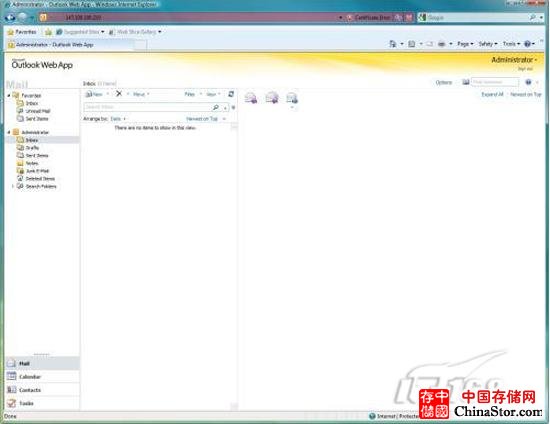
Task: Expand the Search Folders node
Action: coord(13,186)
